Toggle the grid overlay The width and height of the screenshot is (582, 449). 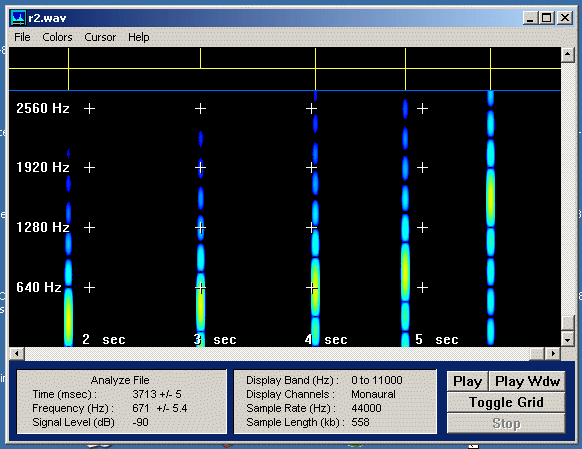tap(506, 402)
